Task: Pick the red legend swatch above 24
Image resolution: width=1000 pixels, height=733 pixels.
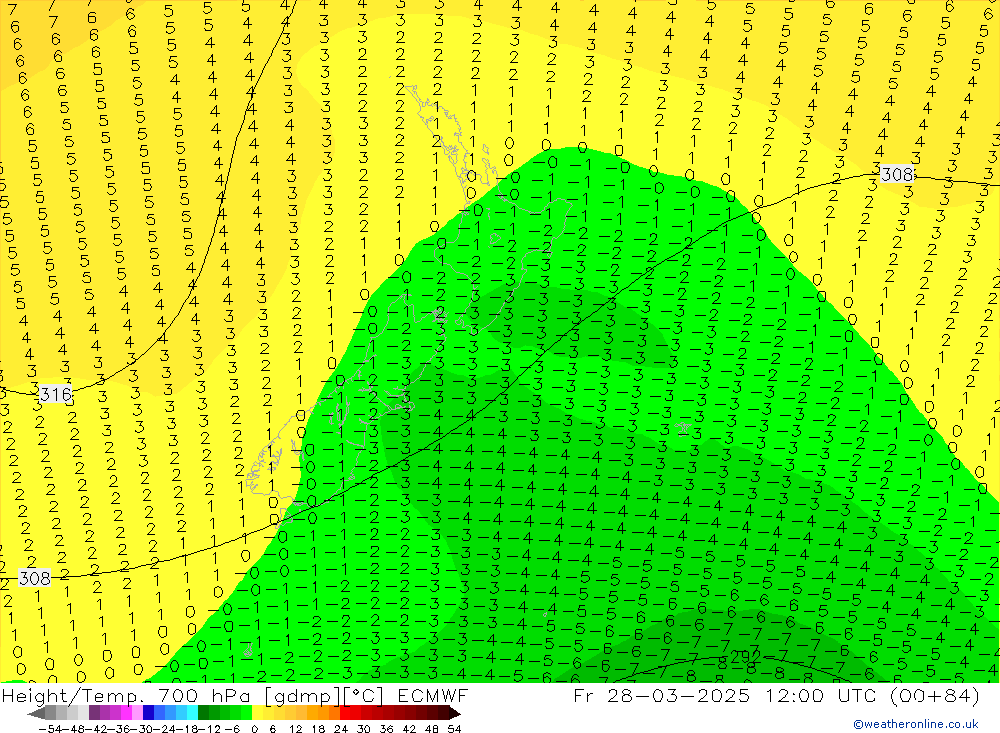Action: point(345,713)
